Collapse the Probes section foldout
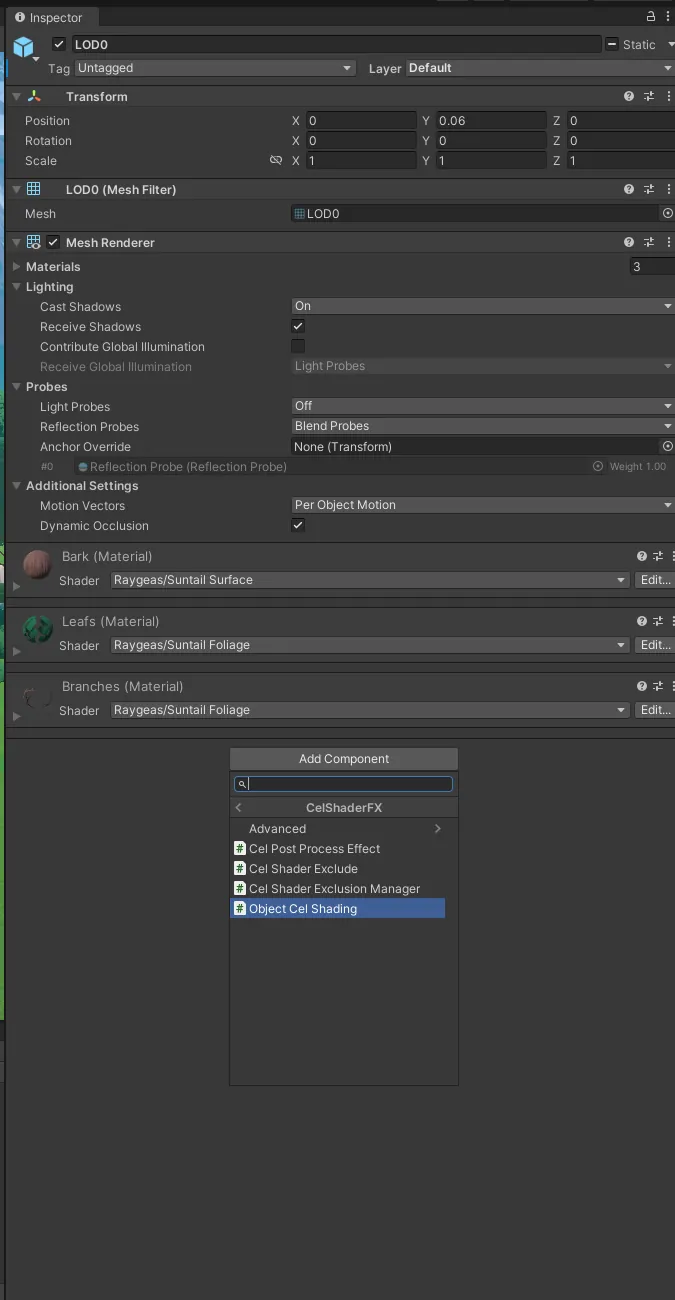 coord(16,386)
